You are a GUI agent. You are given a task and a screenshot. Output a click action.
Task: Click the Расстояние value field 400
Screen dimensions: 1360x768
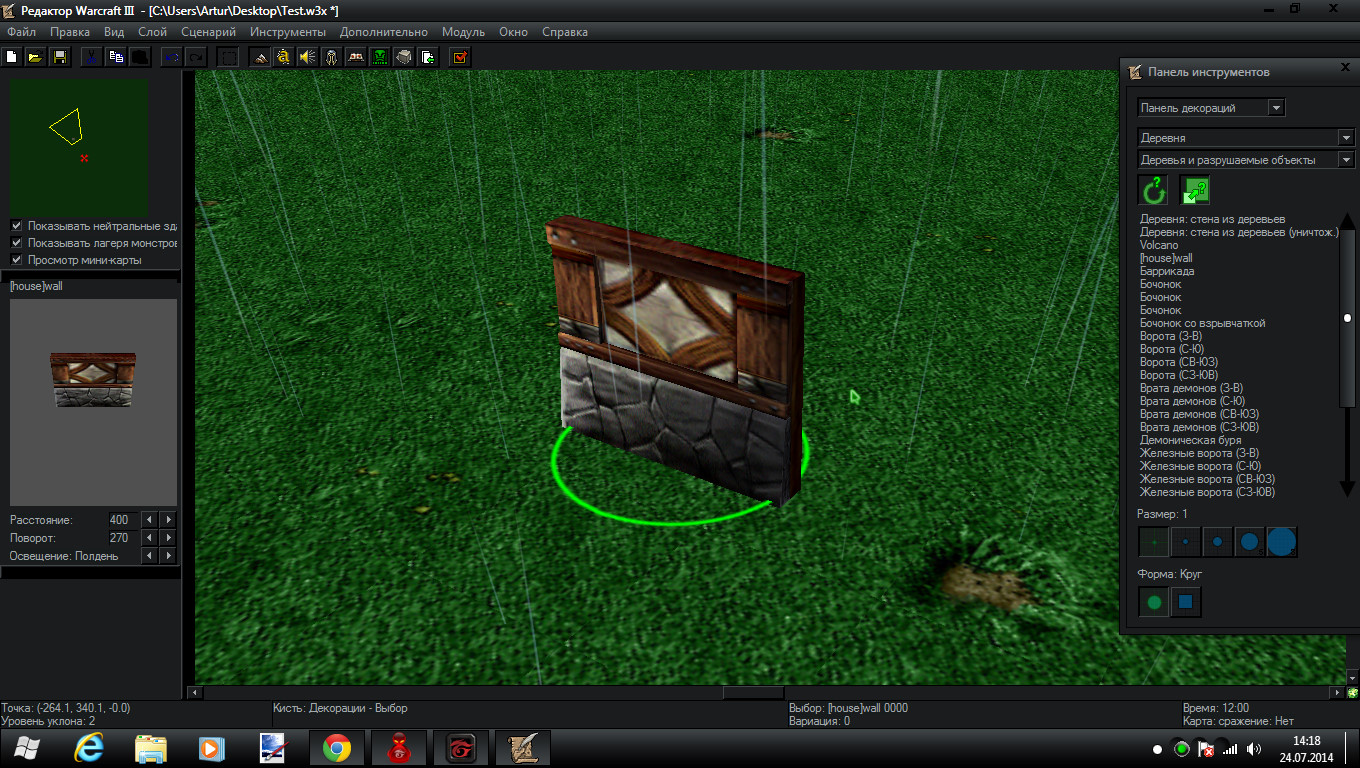pos(123,520)
